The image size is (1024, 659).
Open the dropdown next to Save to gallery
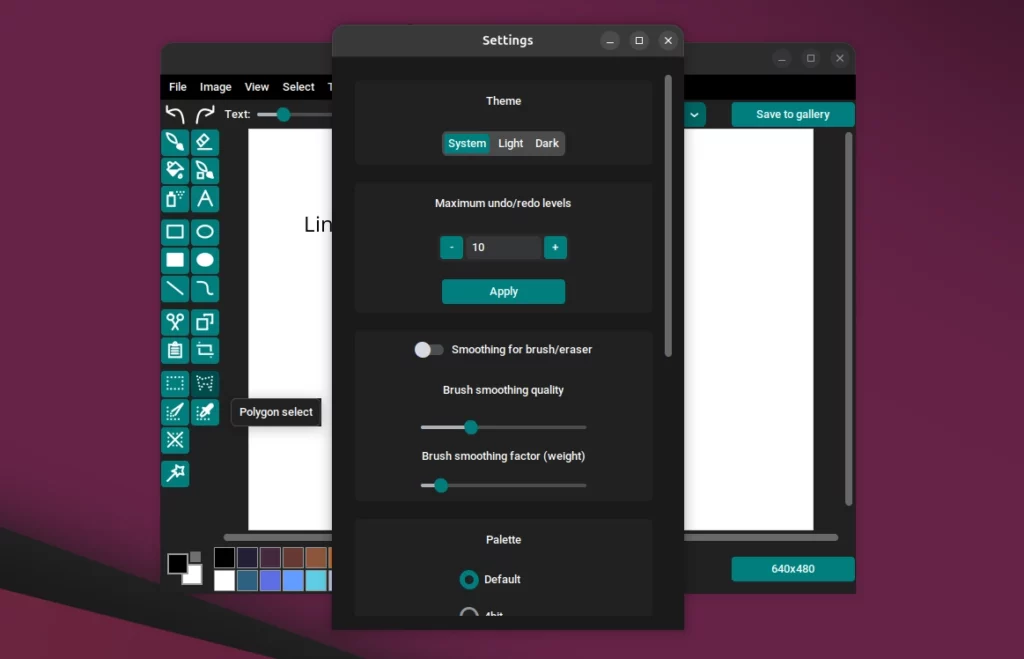click(694, 115)
